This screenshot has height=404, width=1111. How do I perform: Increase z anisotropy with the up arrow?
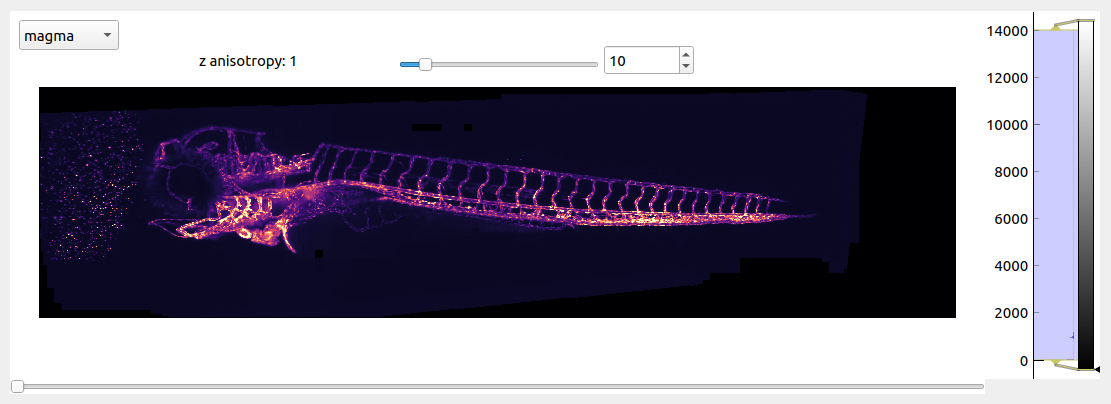685,55
